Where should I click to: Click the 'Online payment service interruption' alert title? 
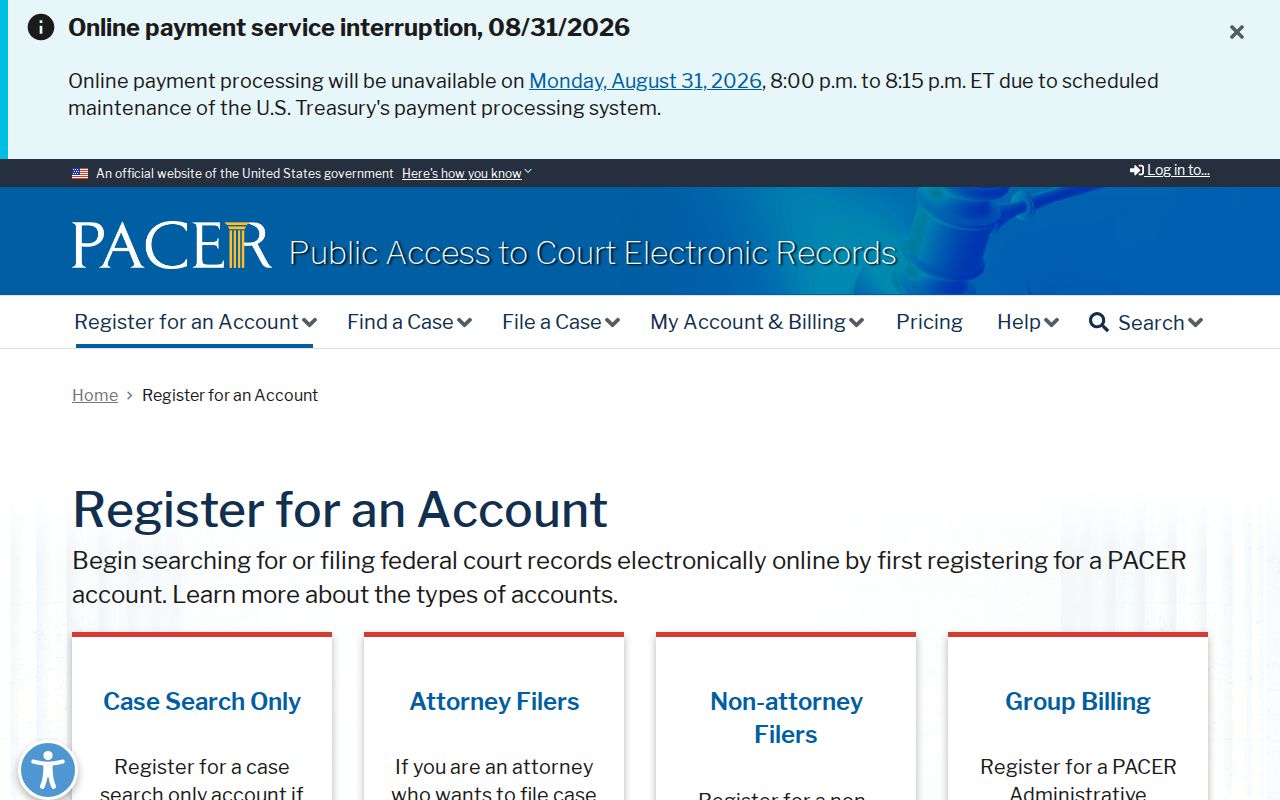coord(349,27)
